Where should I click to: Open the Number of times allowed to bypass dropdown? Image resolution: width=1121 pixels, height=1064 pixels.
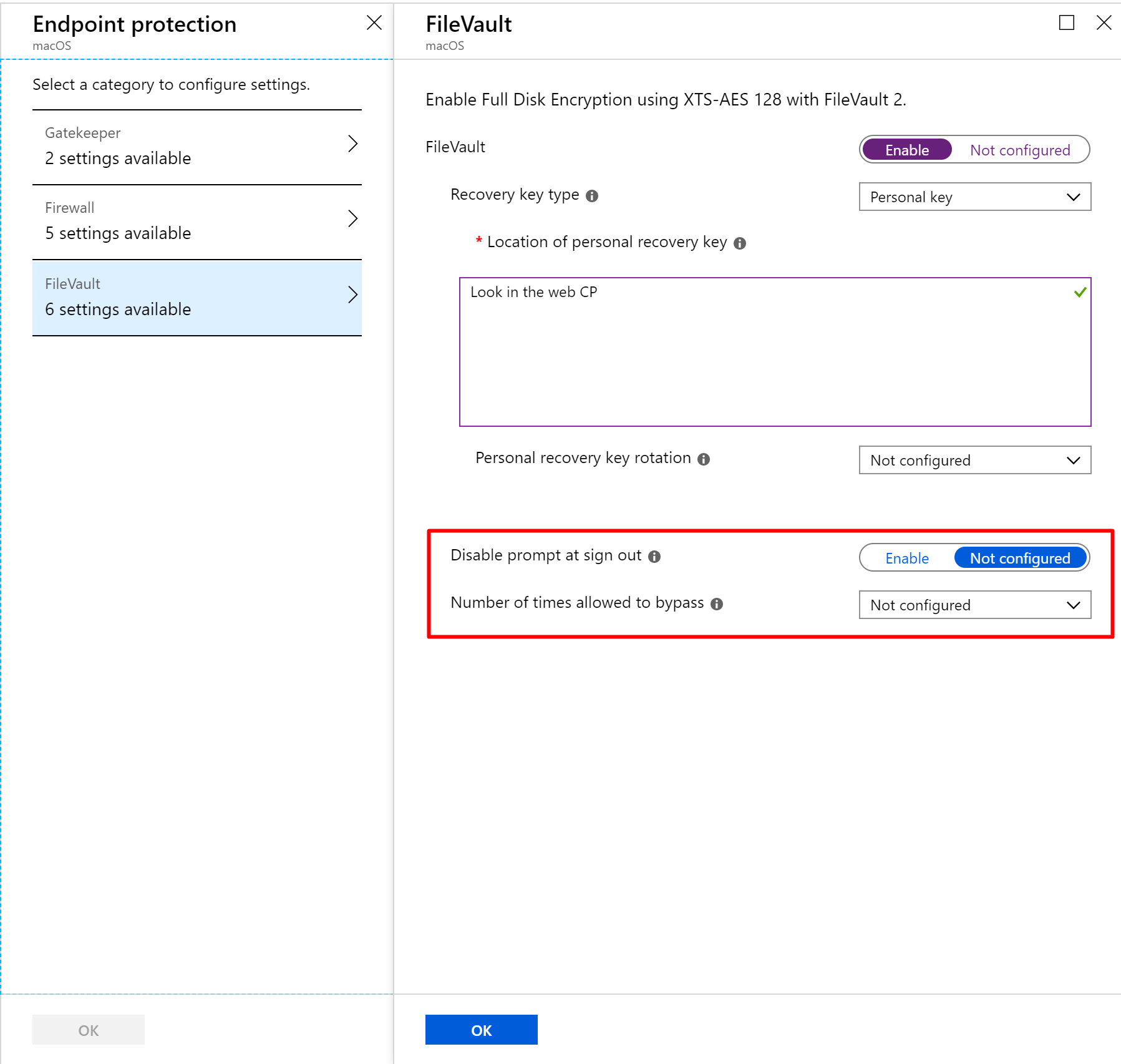click(974, 605)
